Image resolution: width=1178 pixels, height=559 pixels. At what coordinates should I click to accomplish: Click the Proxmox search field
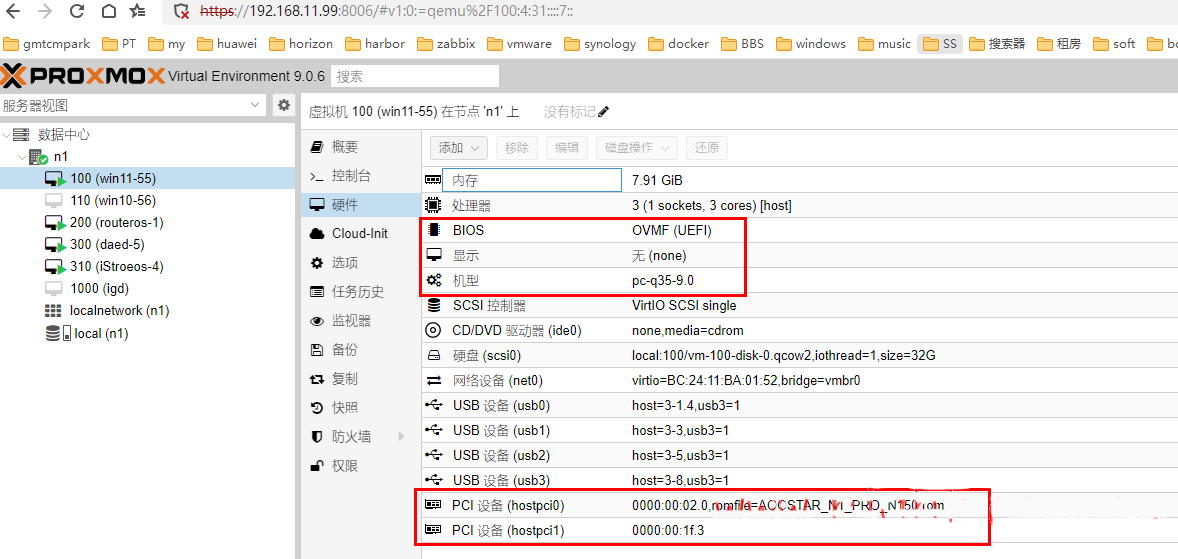point(415,76)
